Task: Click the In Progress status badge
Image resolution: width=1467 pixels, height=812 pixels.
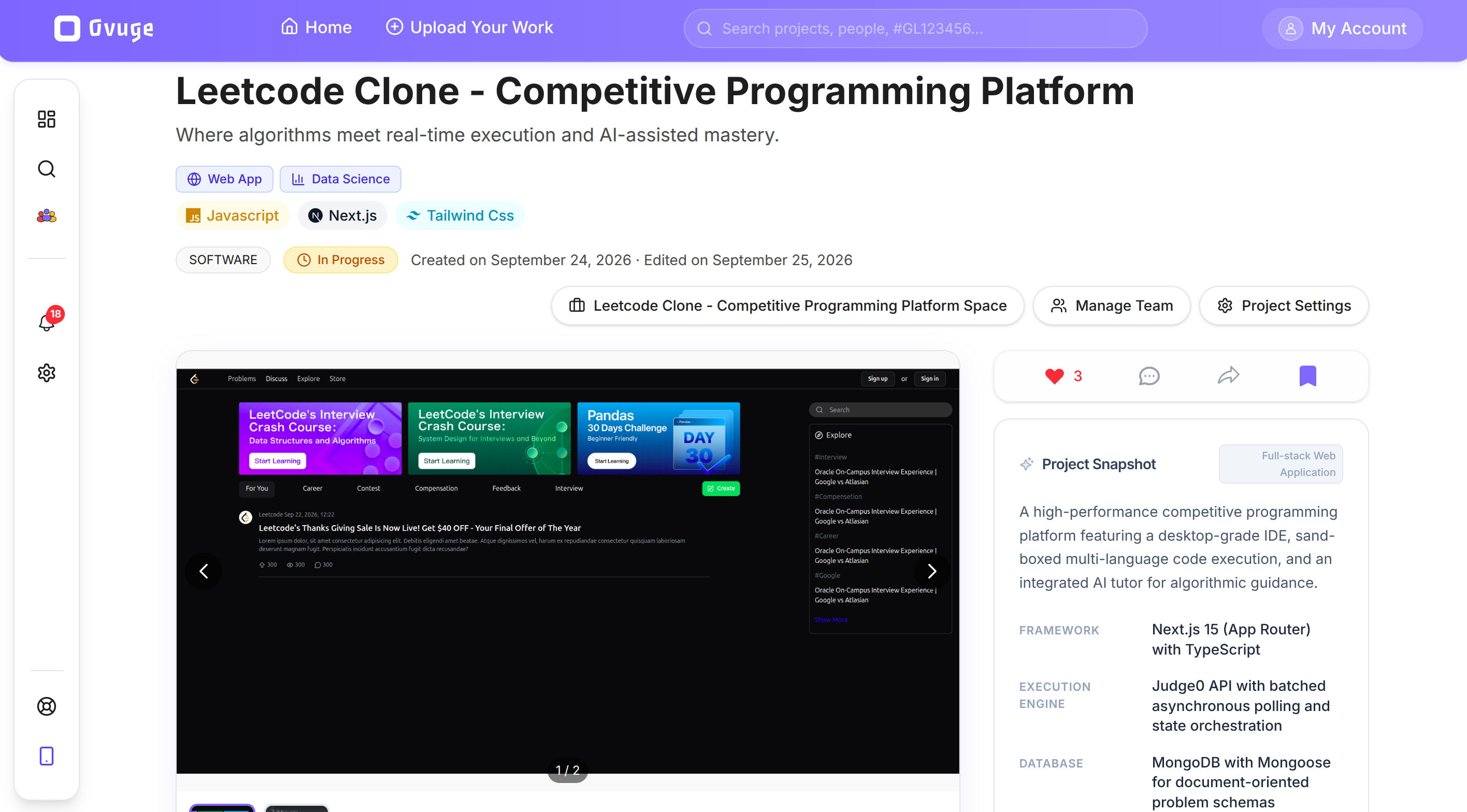Action: 340,259
